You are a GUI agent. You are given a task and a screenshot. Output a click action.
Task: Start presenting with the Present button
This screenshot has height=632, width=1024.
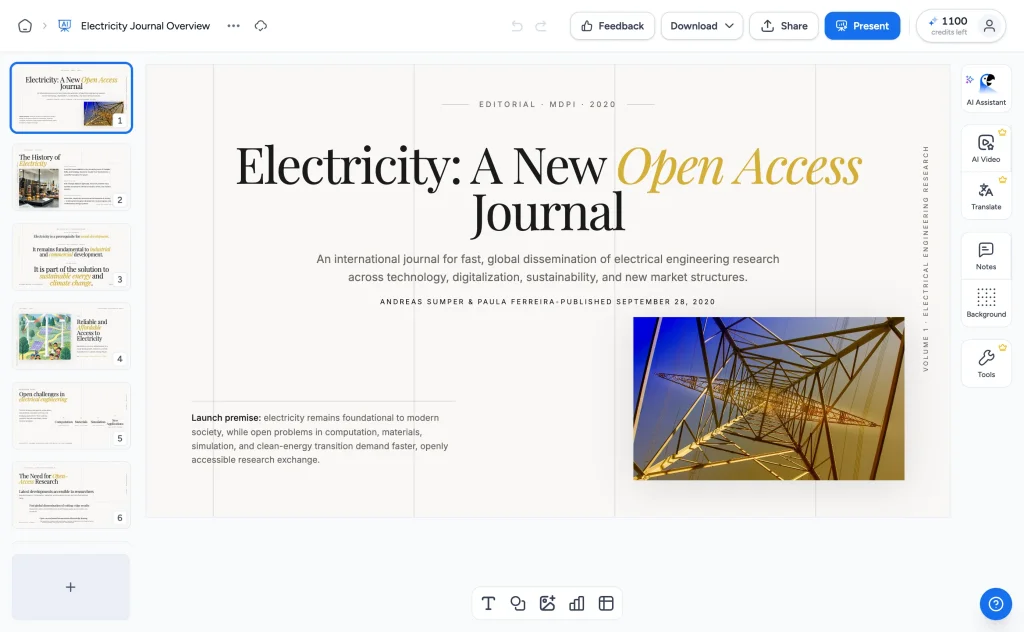coord(862,26)
